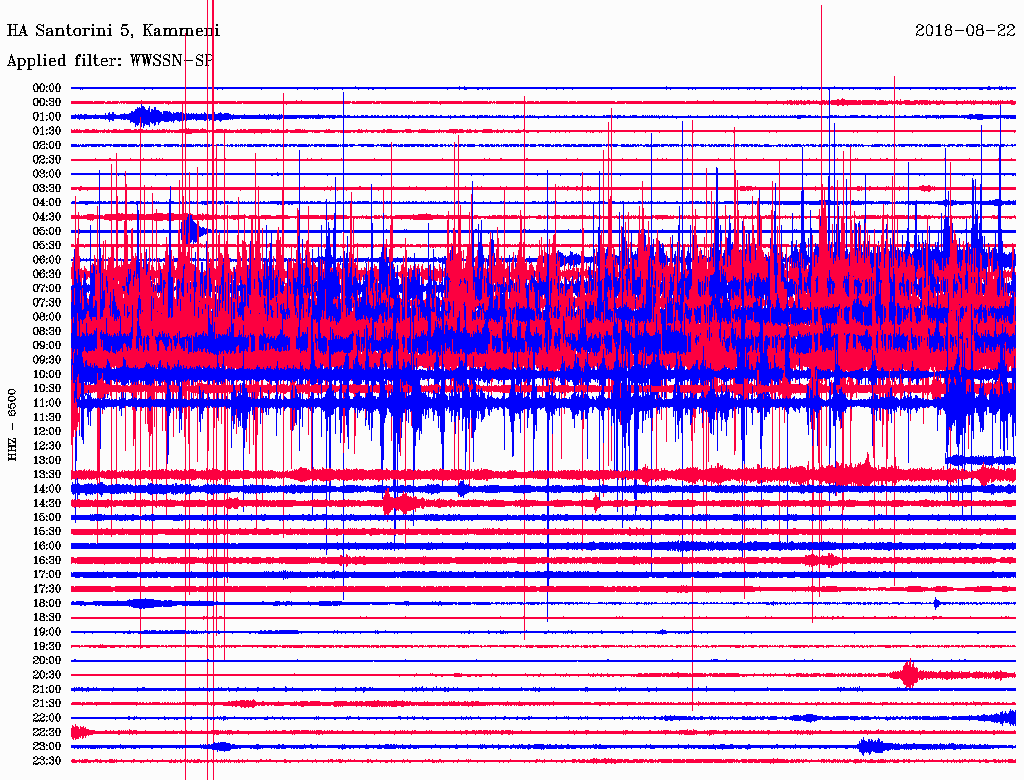Click the 05:30 time label

tap(47, 246)
